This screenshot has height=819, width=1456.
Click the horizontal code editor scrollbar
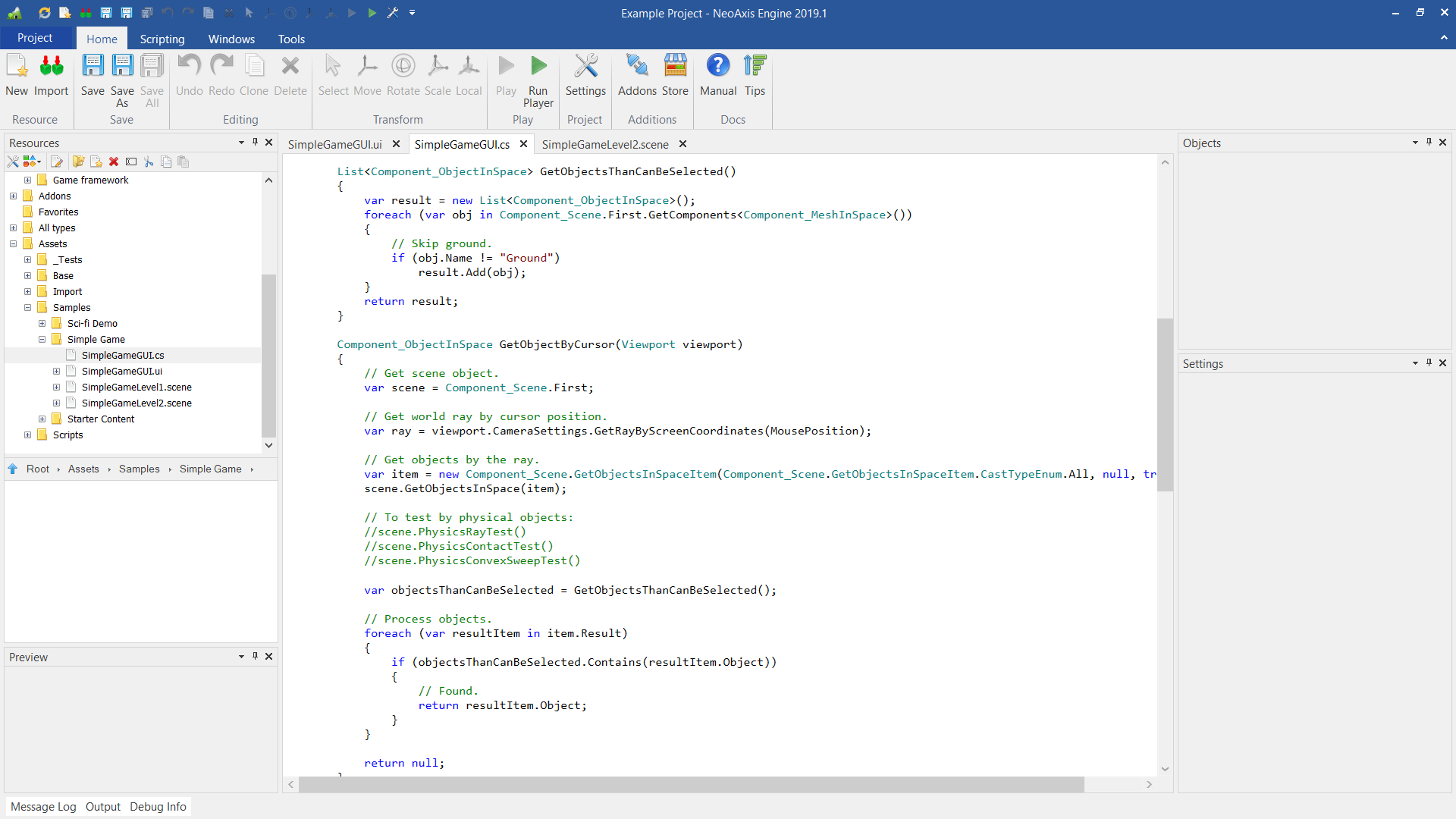pos(690,784)
